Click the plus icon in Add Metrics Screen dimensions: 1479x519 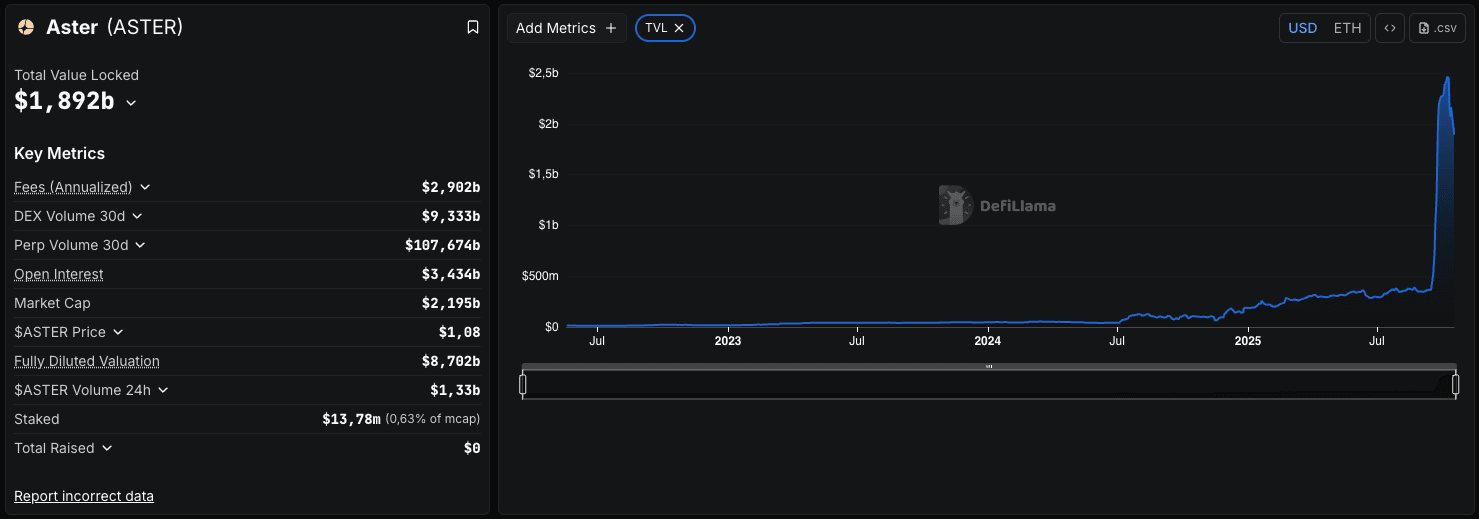[611, 28]
